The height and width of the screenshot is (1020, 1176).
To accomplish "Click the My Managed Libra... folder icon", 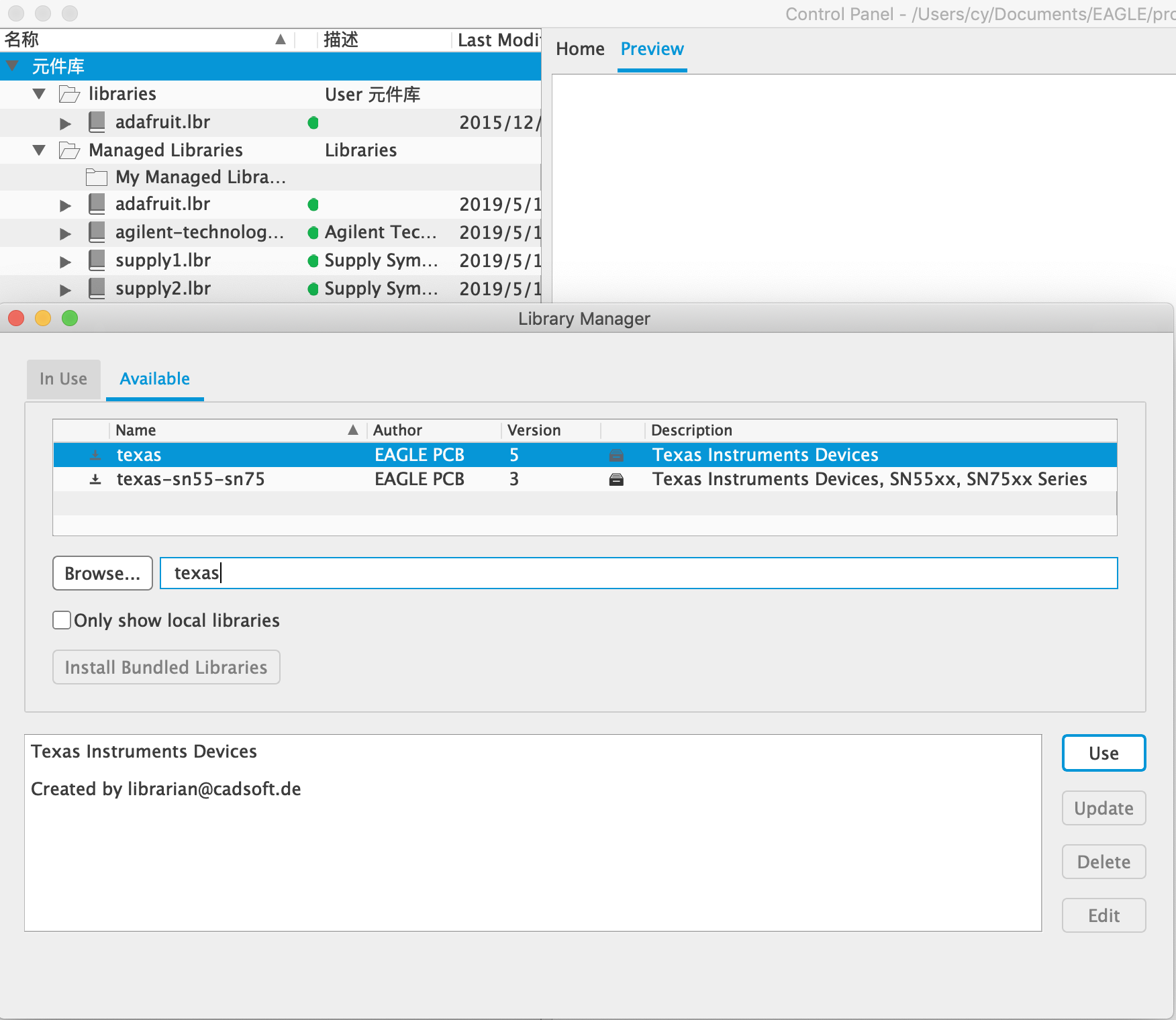I will pos(97,177).
